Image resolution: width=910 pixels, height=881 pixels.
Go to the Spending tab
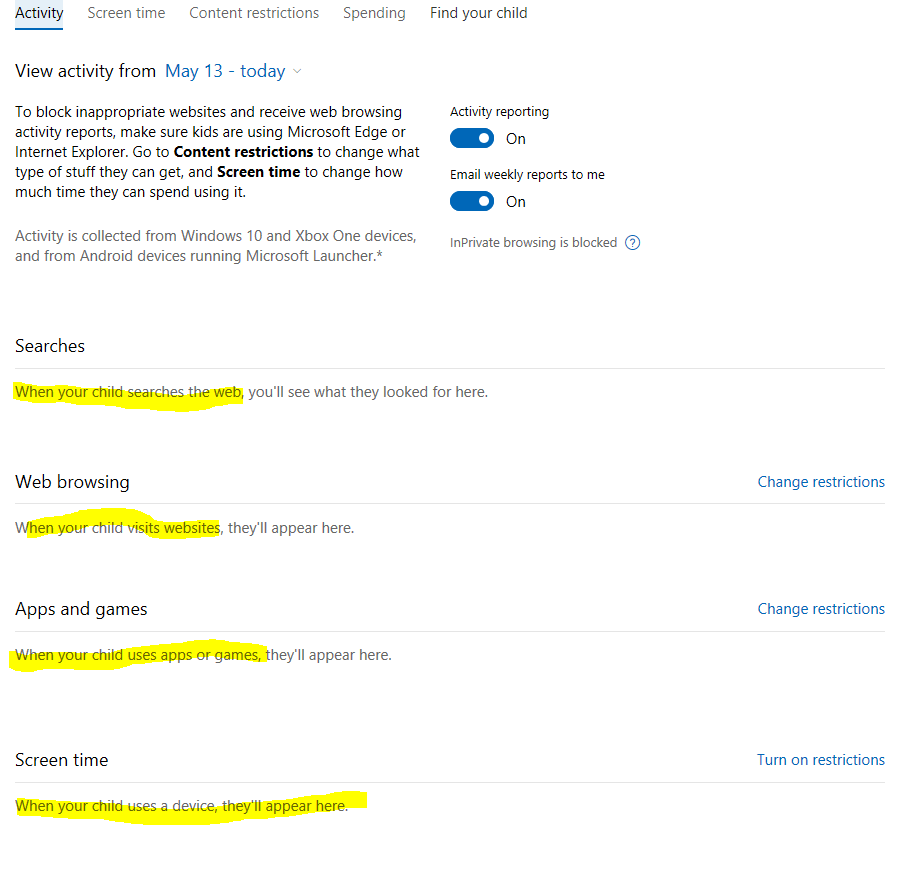point(374,13)
